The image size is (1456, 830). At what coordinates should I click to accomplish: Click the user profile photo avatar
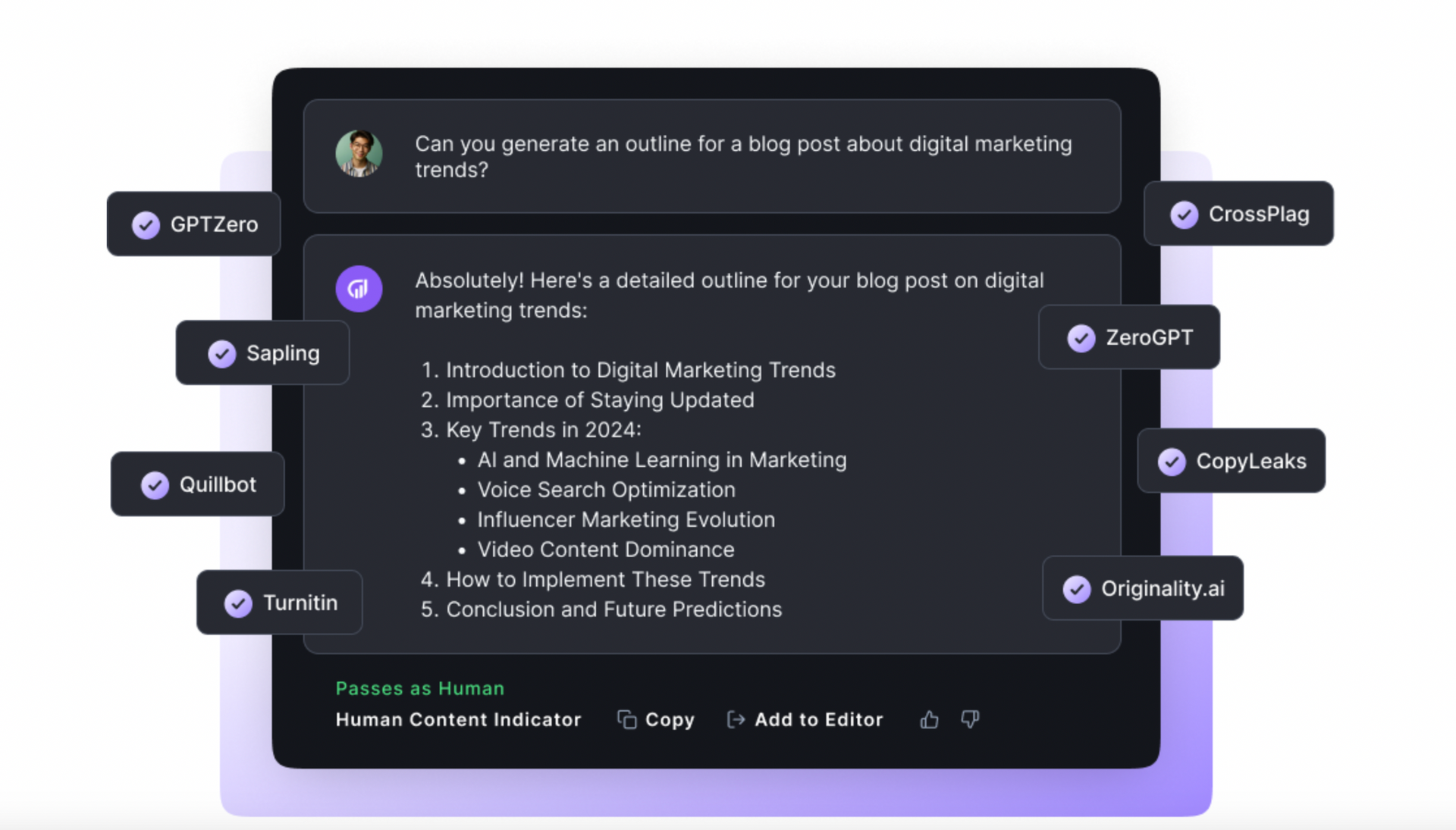click(359, 153)
